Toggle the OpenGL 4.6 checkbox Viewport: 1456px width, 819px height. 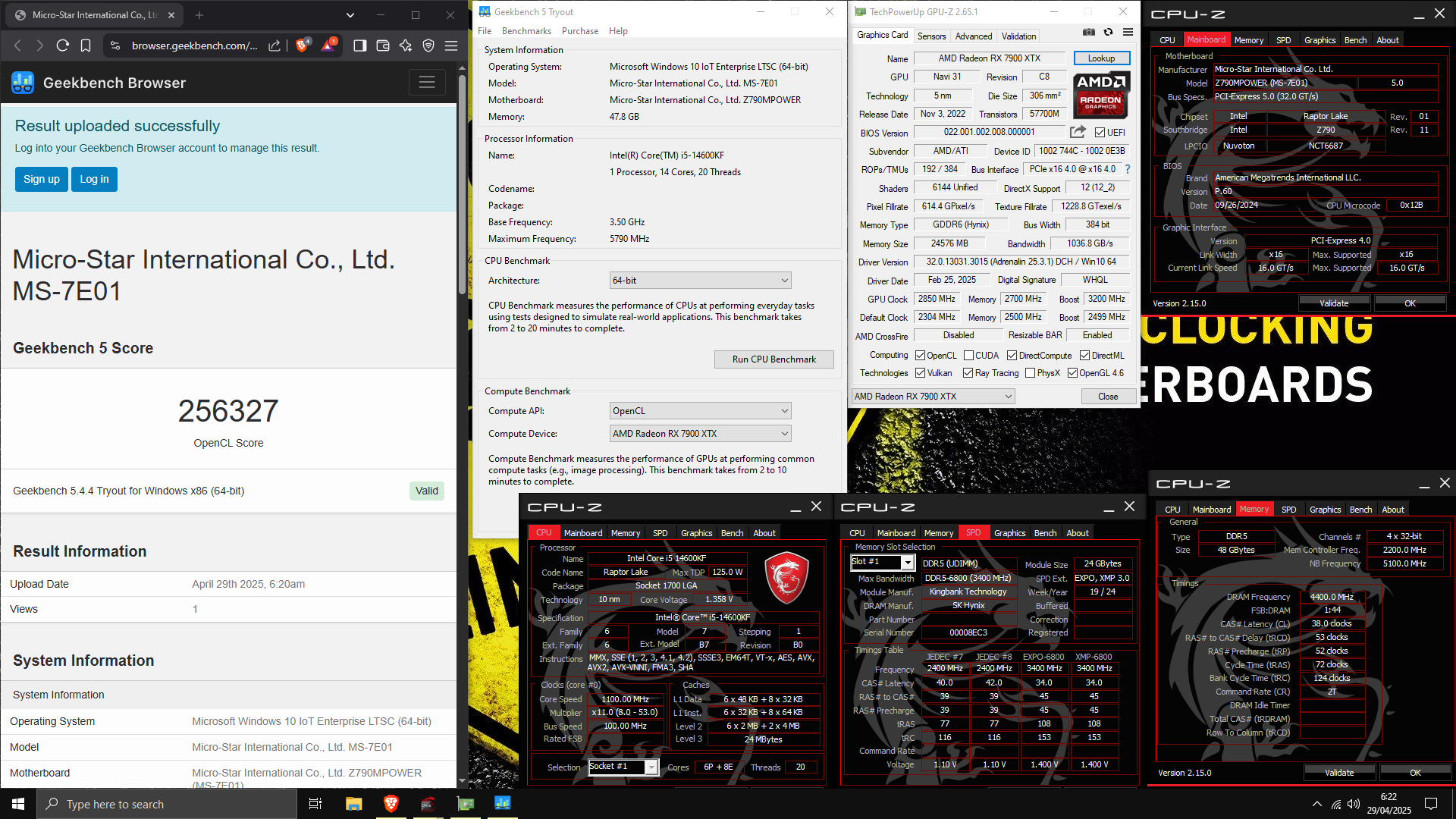click(1072, 373)
